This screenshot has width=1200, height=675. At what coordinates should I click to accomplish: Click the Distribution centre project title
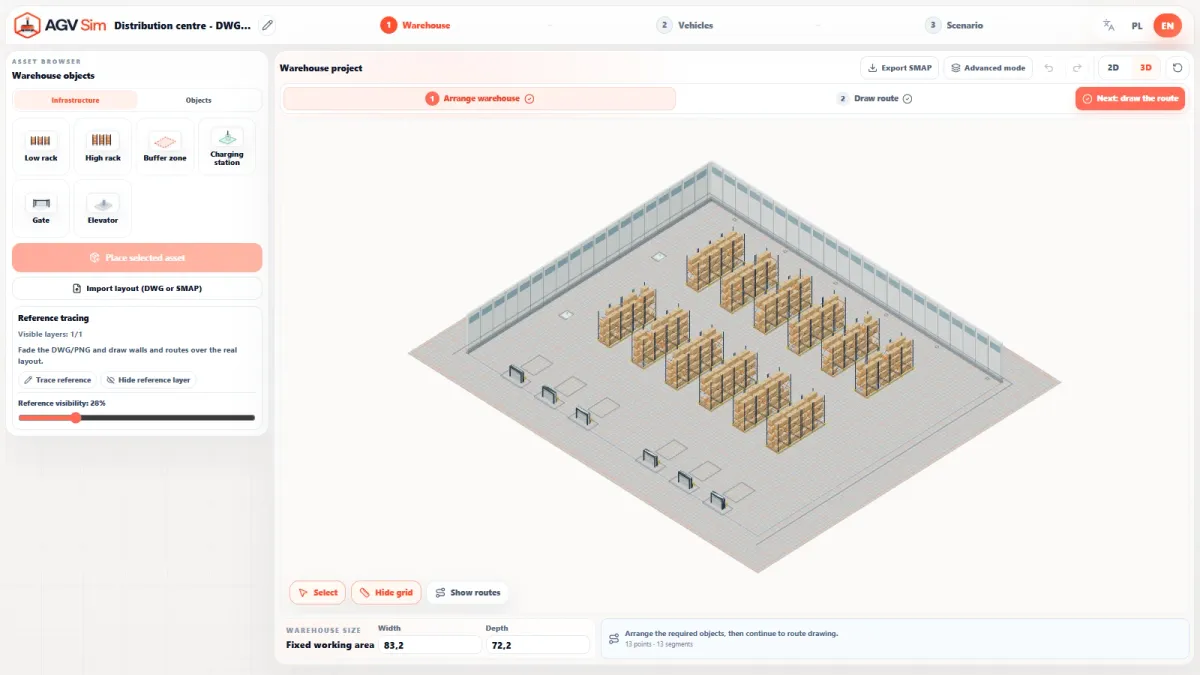(x=183, y=25)
